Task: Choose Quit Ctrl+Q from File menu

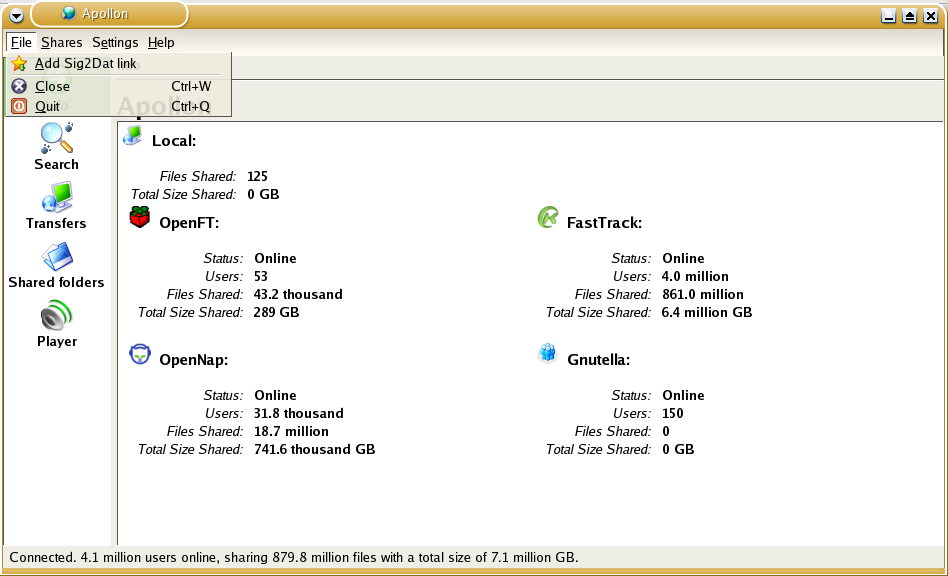Action: pos(118,106)
